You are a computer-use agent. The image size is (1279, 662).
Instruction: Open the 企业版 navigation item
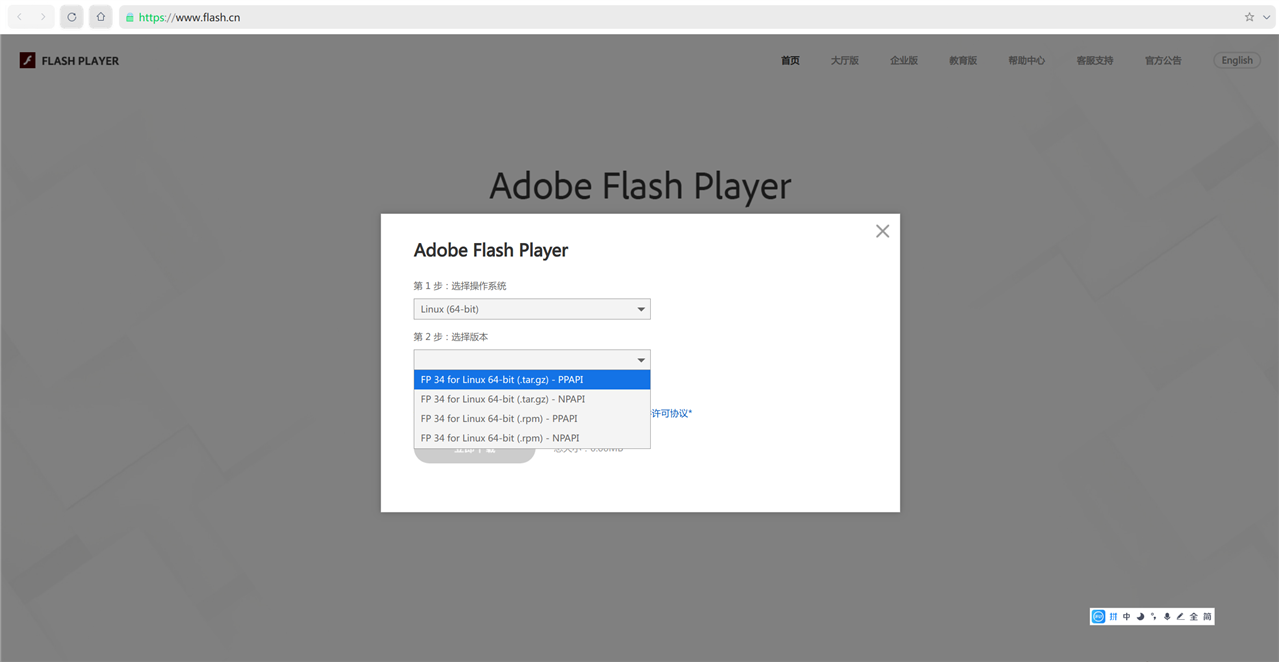pyautogui.click(x=904, y=60)
